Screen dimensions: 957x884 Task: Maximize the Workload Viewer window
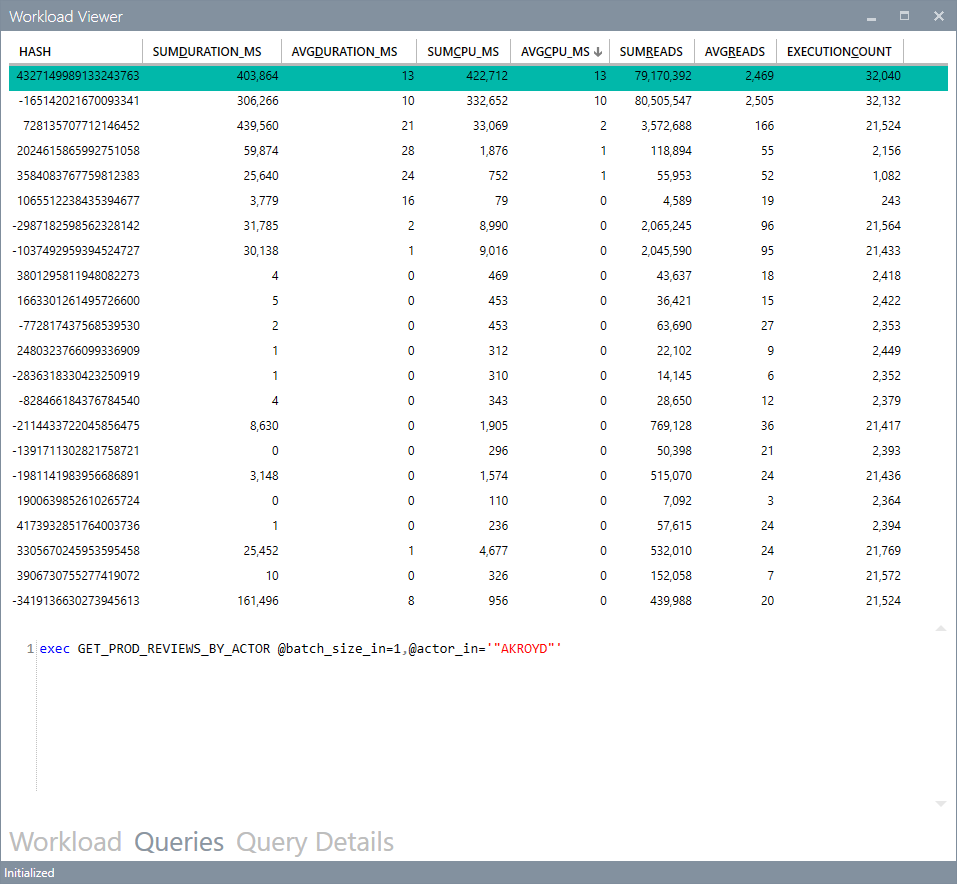click(905, 16)
